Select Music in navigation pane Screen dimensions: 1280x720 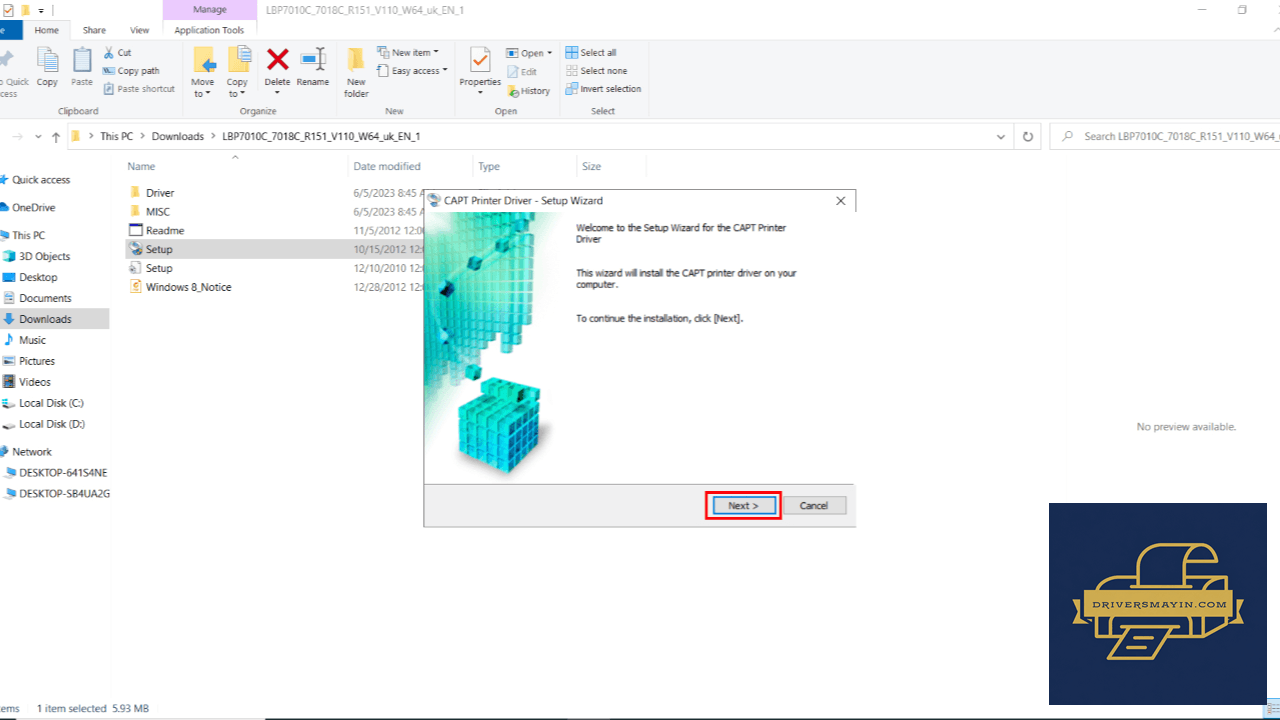[x=33, y=340]
